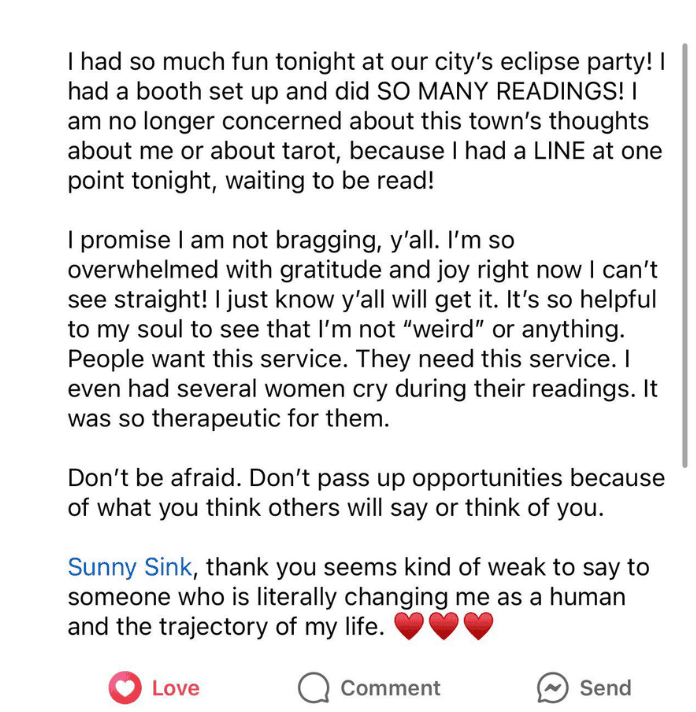
Task: Click the red Love heart reaction icon
Action: (x=125, y=688)
